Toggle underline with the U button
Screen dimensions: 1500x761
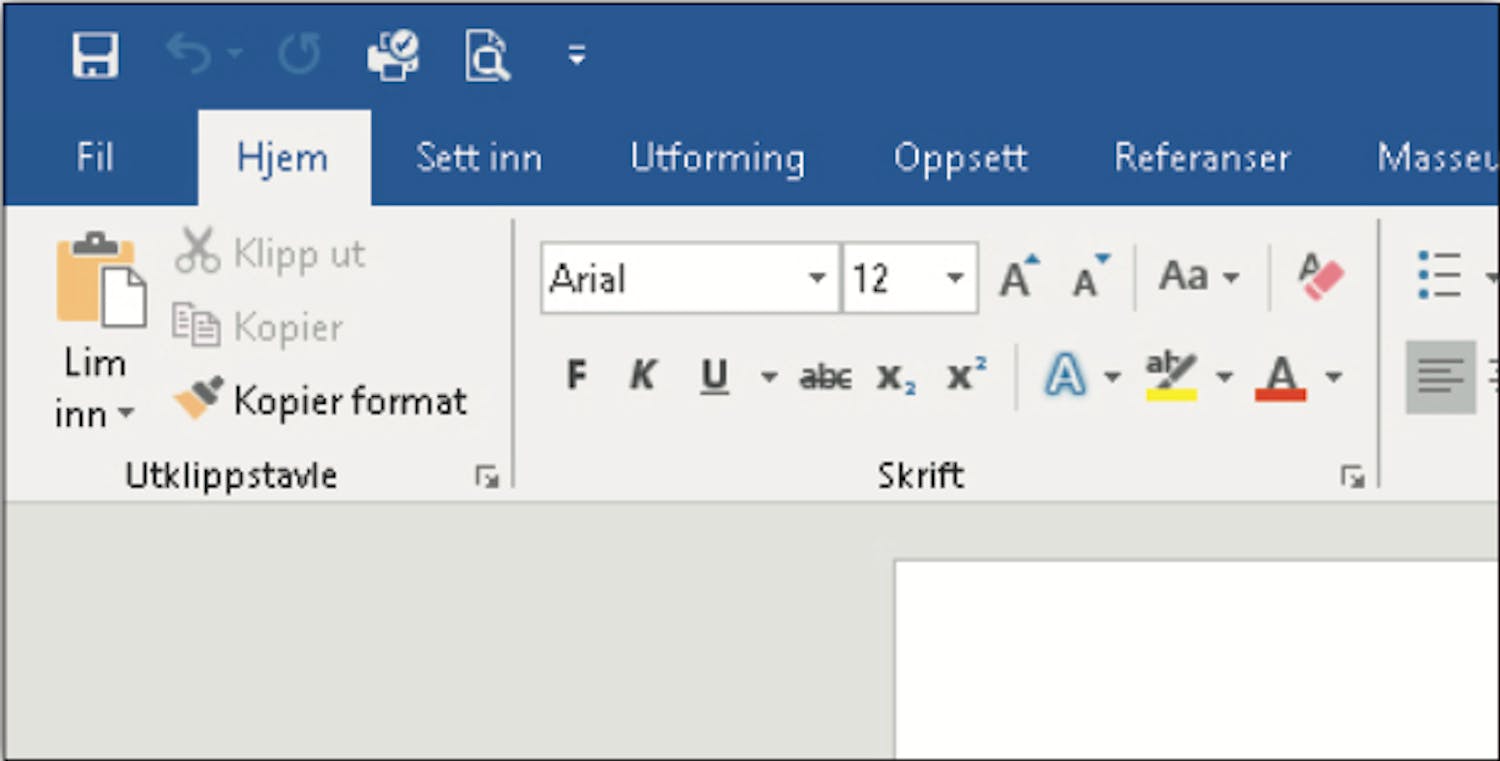[x=714, y=377]
